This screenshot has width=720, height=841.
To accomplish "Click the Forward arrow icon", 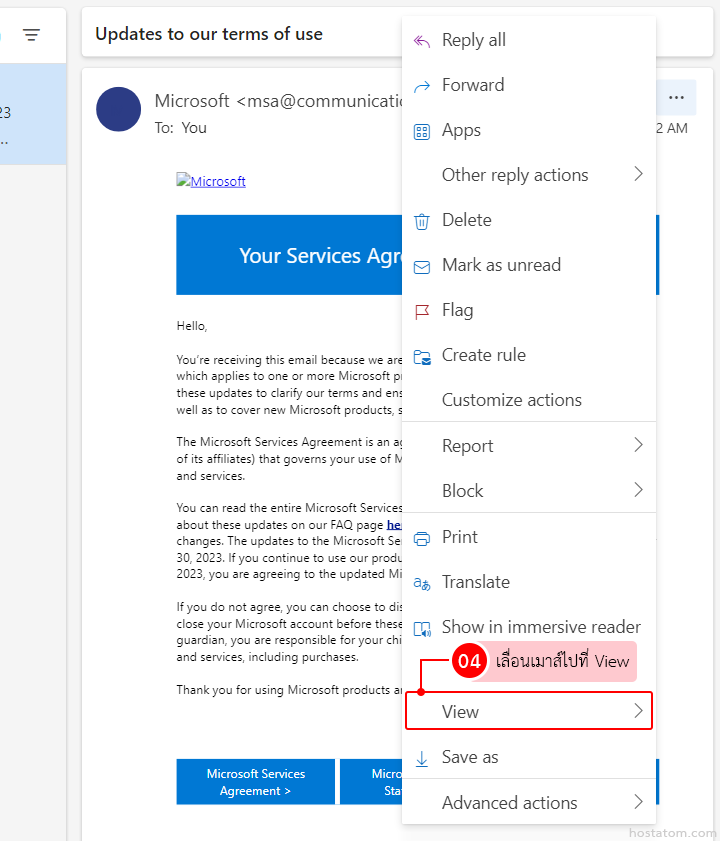I will [x=422, y=85].
